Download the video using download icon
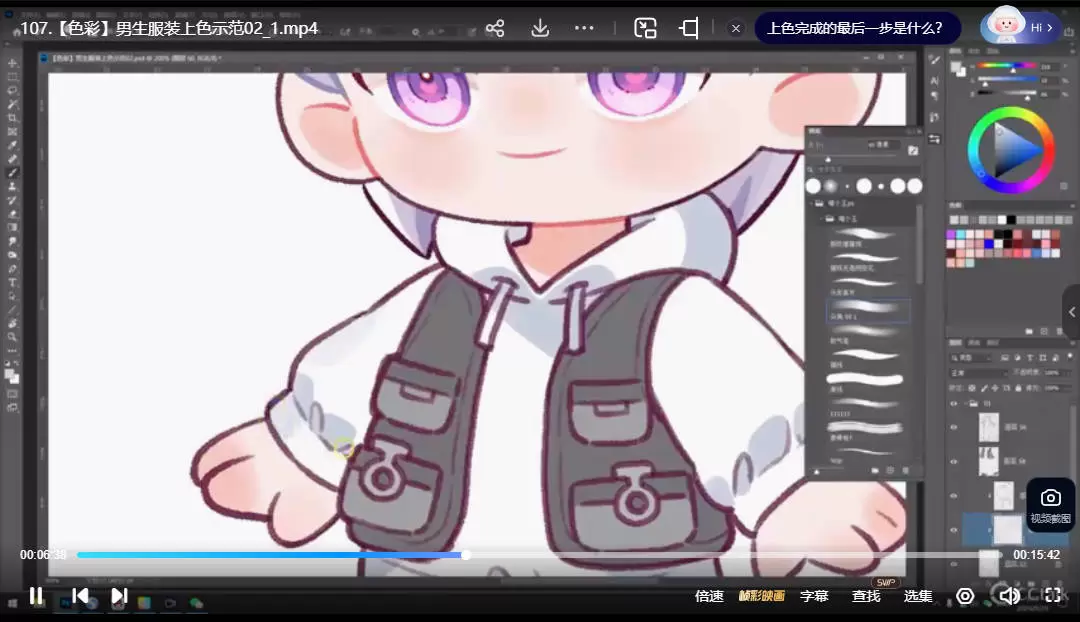The height and width of the screenshot is (622, 1080). click(x=540, y=28)
